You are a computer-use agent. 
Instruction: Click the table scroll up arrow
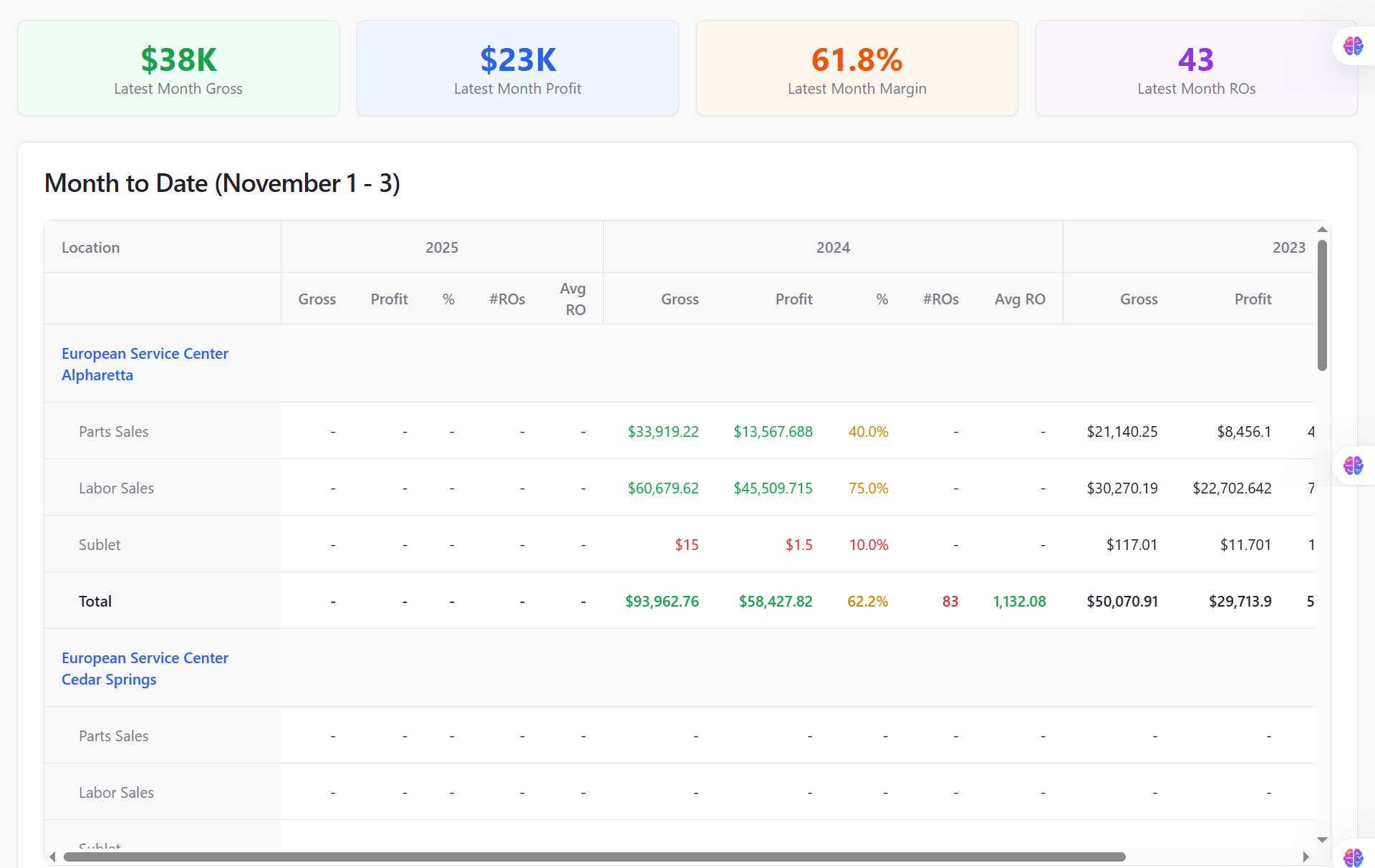[1322, 230]
